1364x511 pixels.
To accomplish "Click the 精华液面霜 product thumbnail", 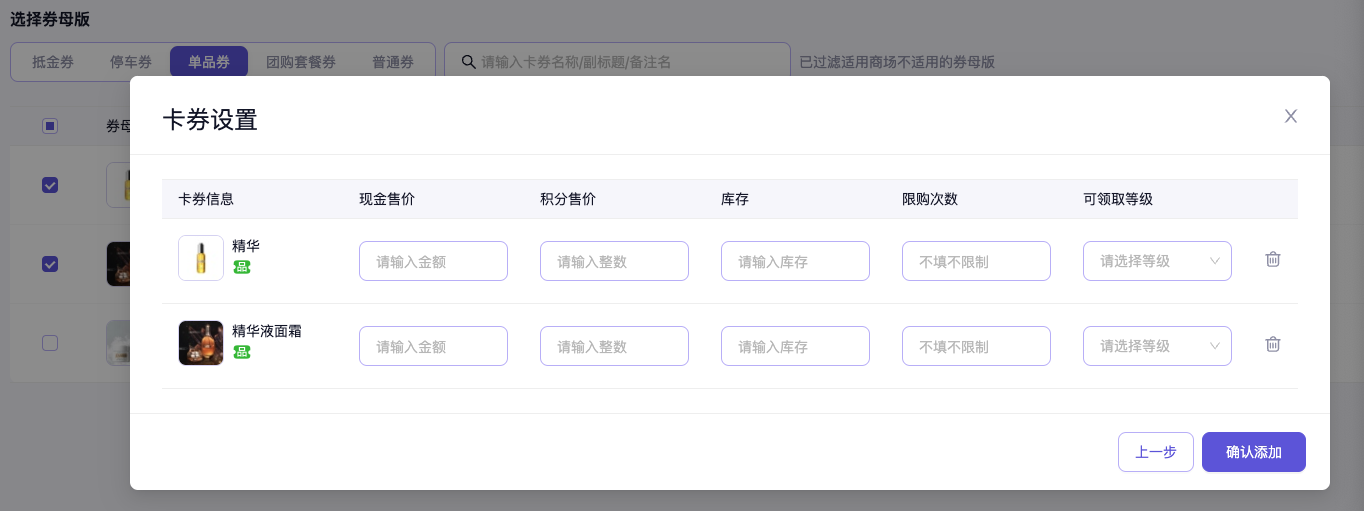I will (200, 343).
